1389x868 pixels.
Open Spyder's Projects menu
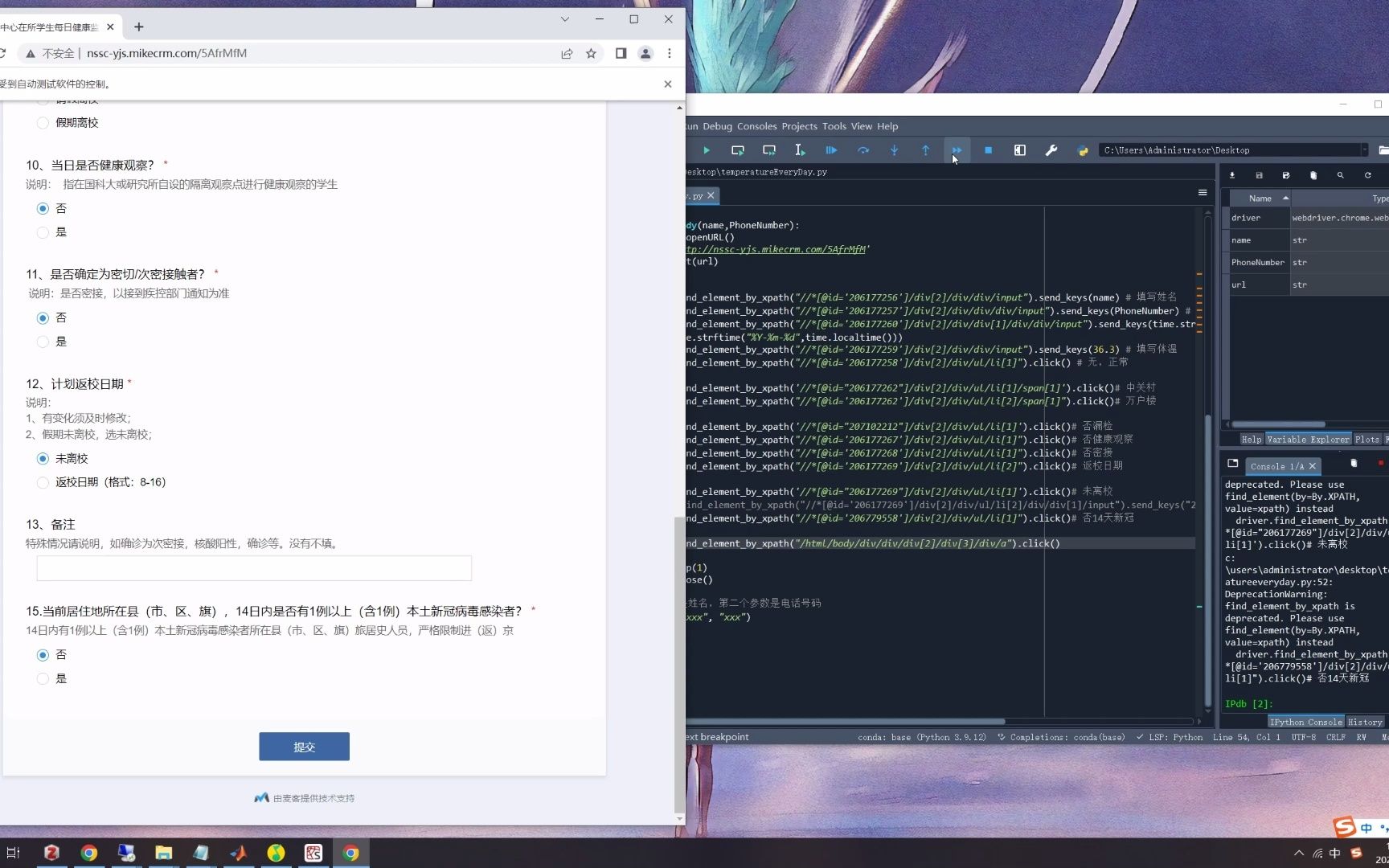tap(799, 126)
